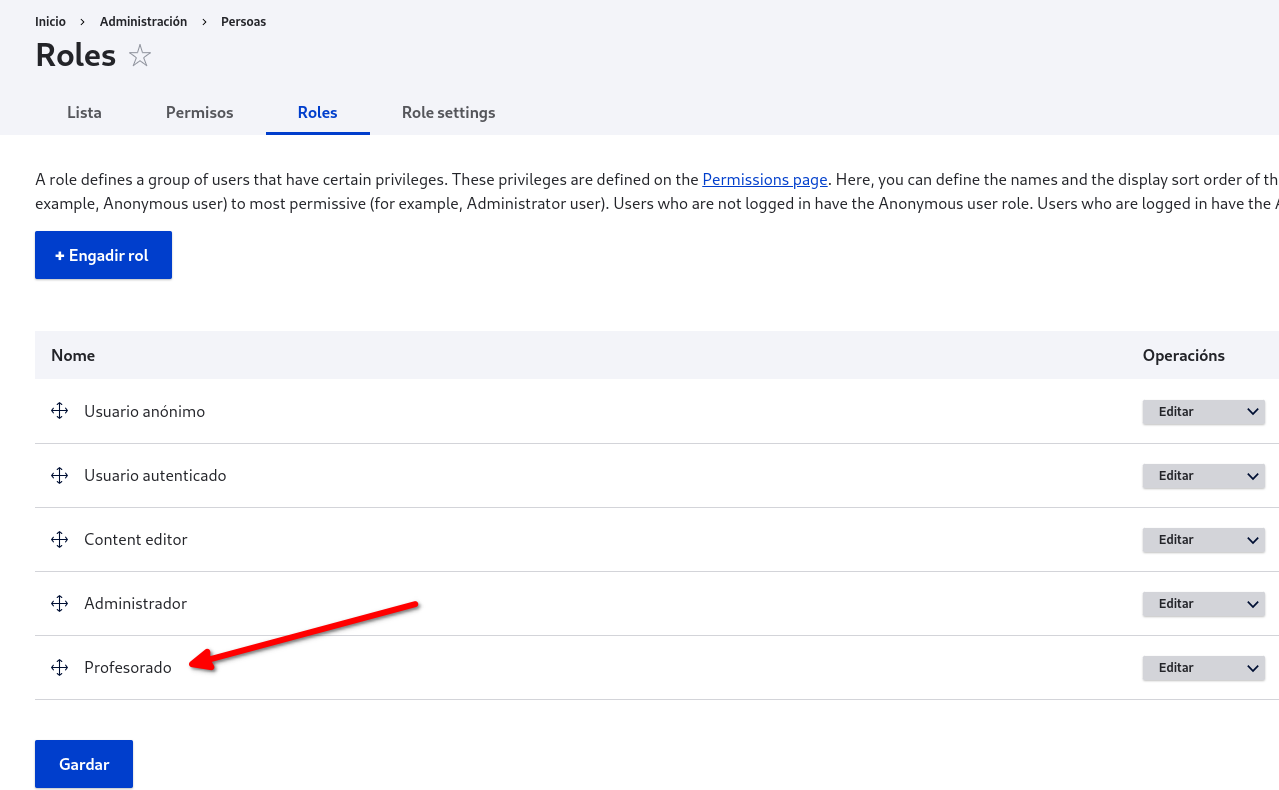Open operations dropdown arrow for Profesorado
Screen dimensions: 1279x790
pyautogui.click(x=1253, y=668)
